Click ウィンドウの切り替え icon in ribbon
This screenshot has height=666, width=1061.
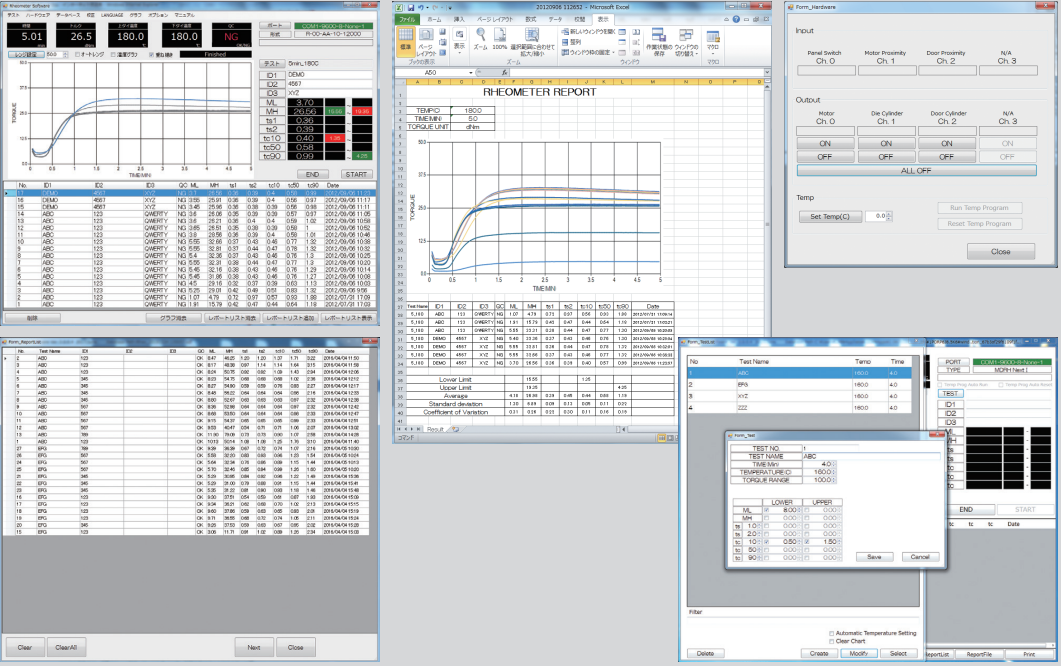click(x=686, y=35)
